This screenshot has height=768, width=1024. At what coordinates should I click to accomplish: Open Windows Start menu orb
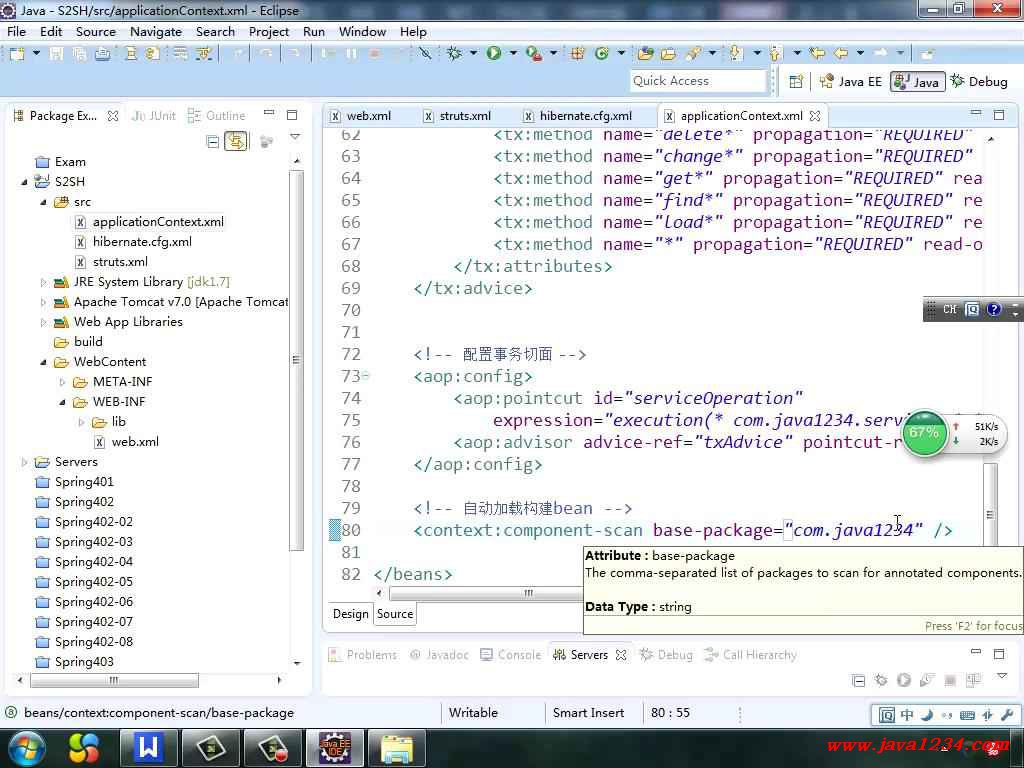click(x=26, y=748)
